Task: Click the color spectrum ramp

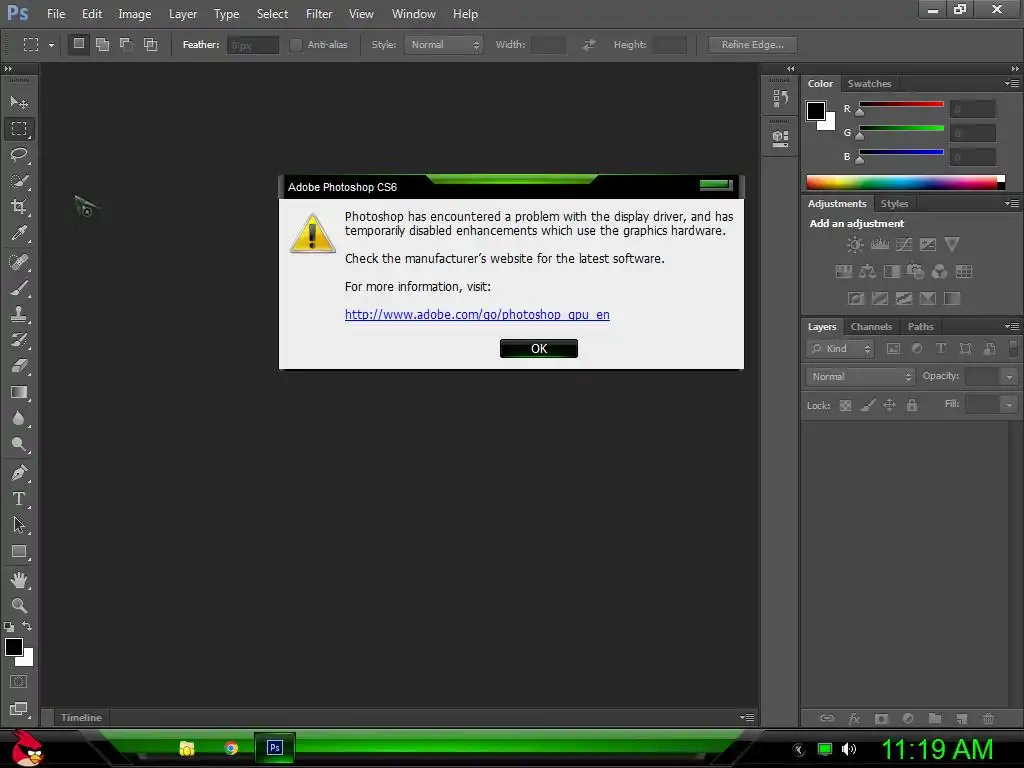Action: tap(905, 182)
